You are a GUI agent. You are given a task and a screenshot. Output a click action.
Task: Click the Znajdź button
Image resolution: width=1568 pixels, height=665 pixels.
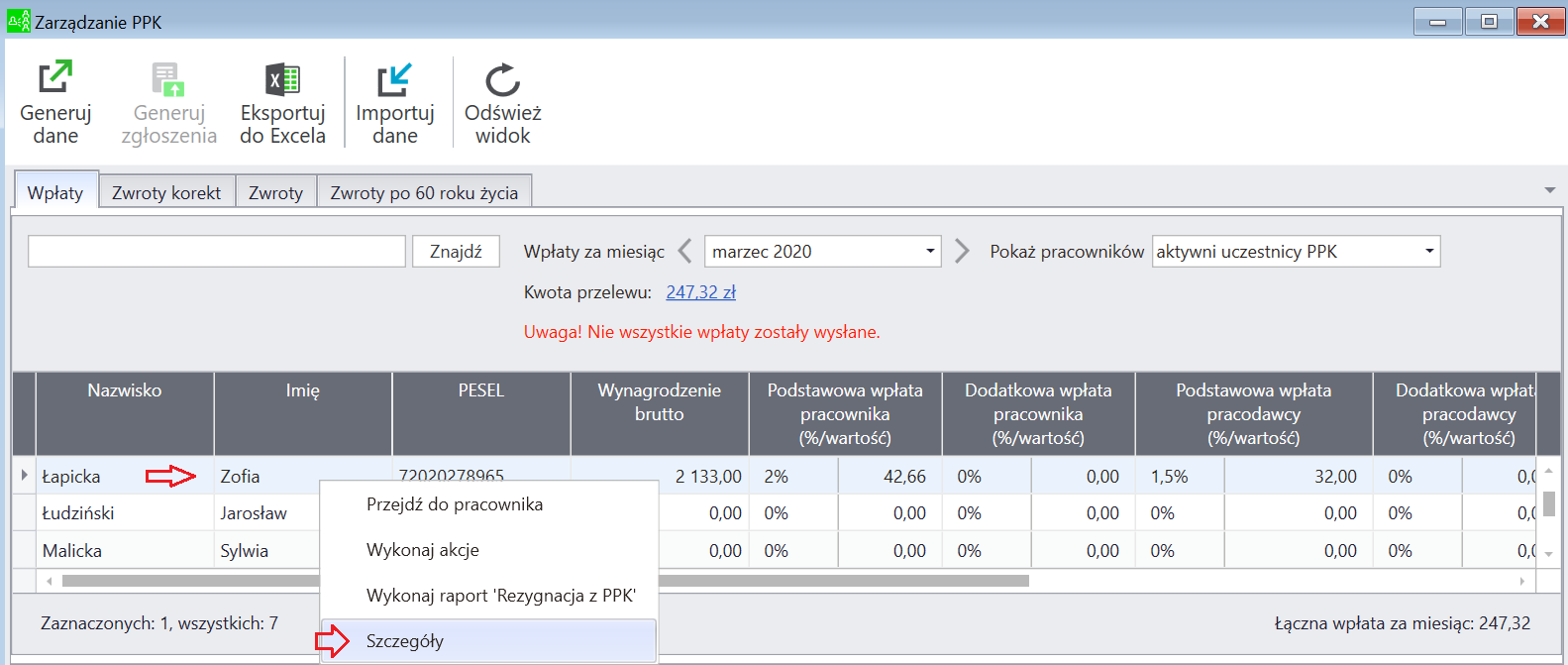click(456, 251)
